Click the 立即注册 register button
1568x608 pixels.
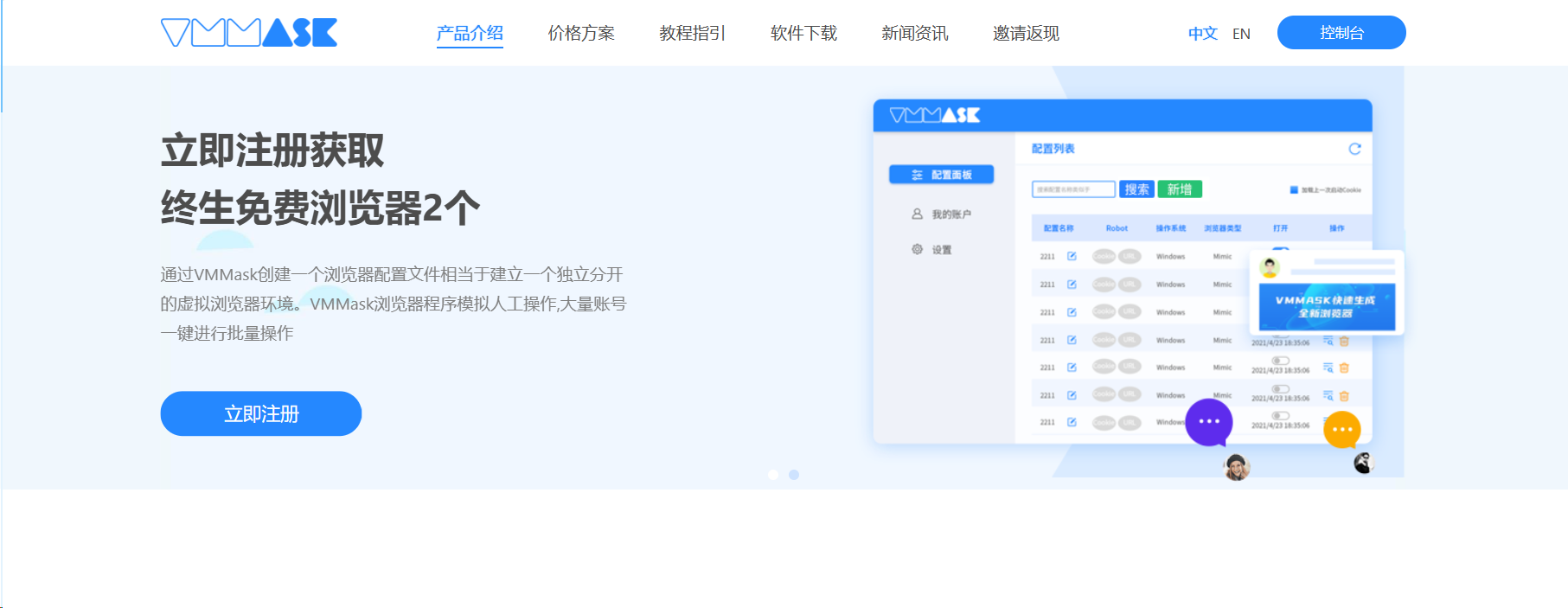pyautogui.click(x=261, y=413)
